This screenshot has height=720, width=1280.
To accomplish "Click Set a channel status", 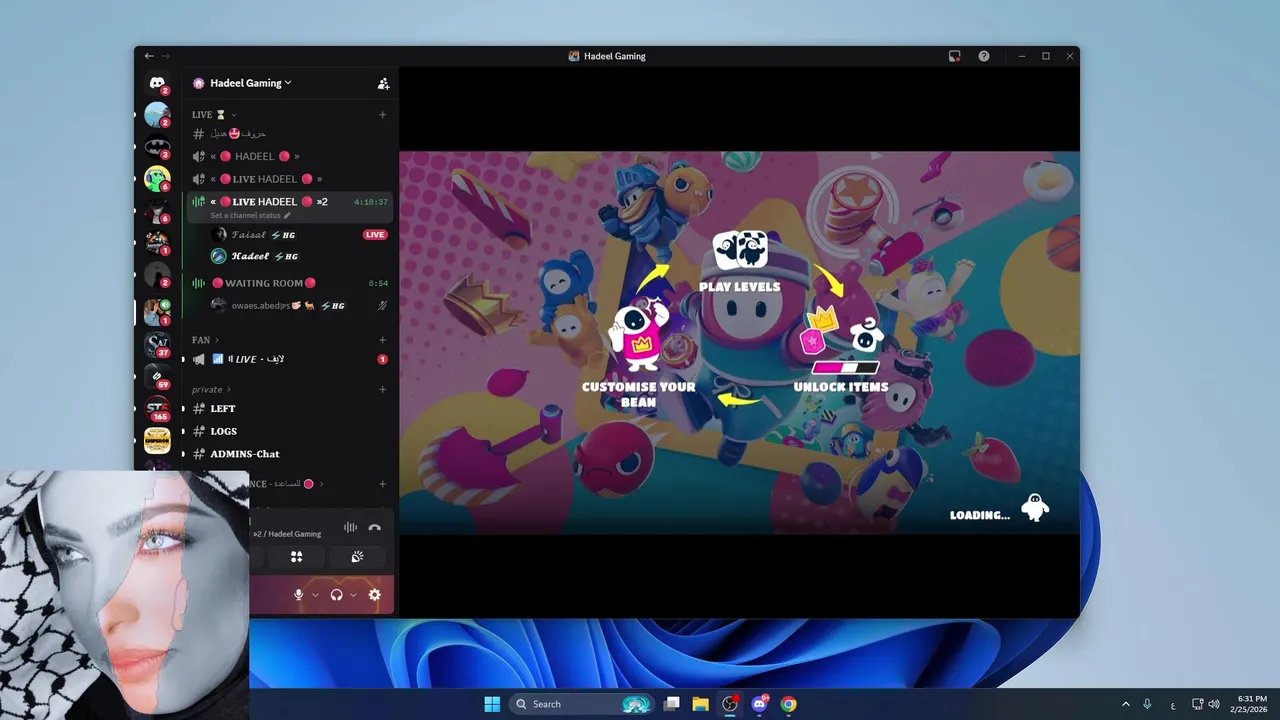I will tap(245, 215).
